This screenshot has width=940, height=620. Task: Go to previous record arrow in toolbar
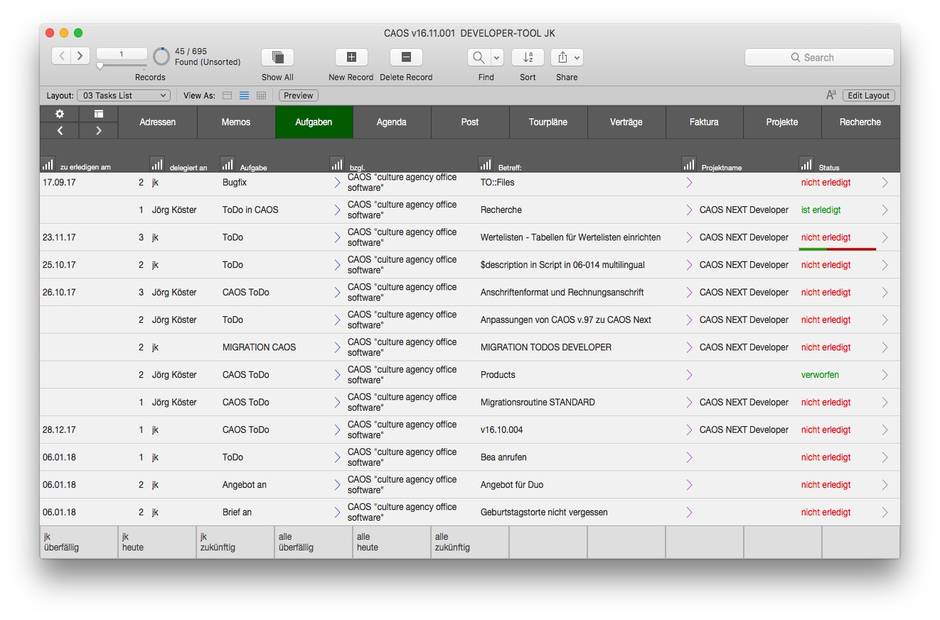[62, 56]
